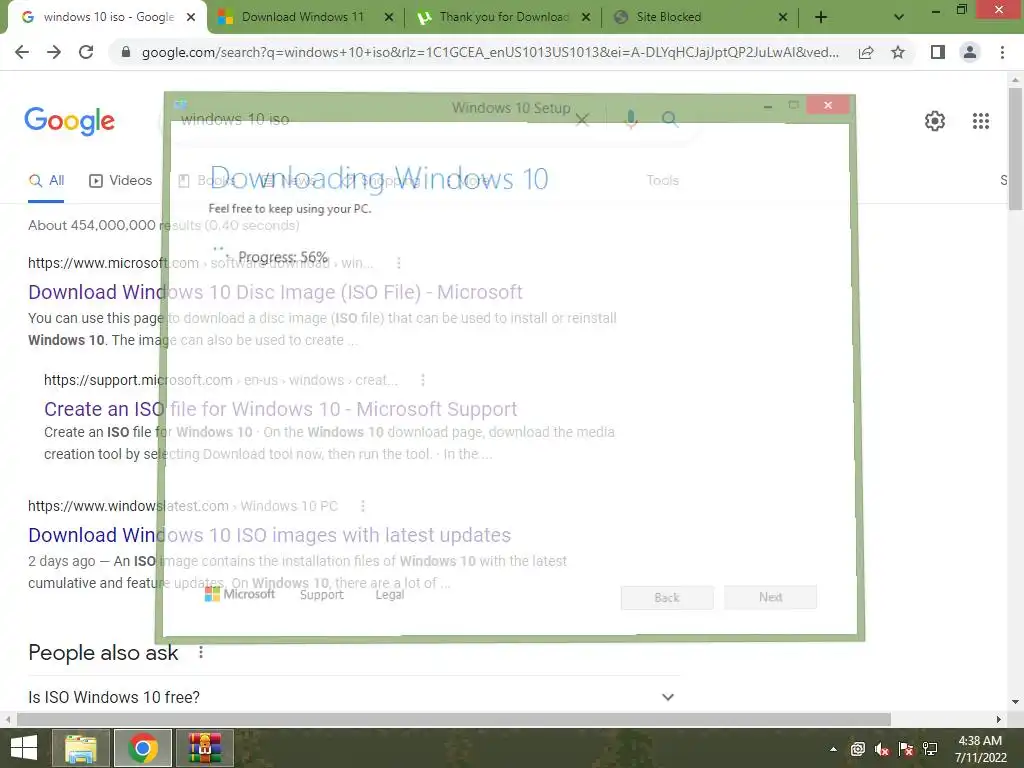
Task: Close the 'Thank you for Download' tab
Action: pos(586,18)
